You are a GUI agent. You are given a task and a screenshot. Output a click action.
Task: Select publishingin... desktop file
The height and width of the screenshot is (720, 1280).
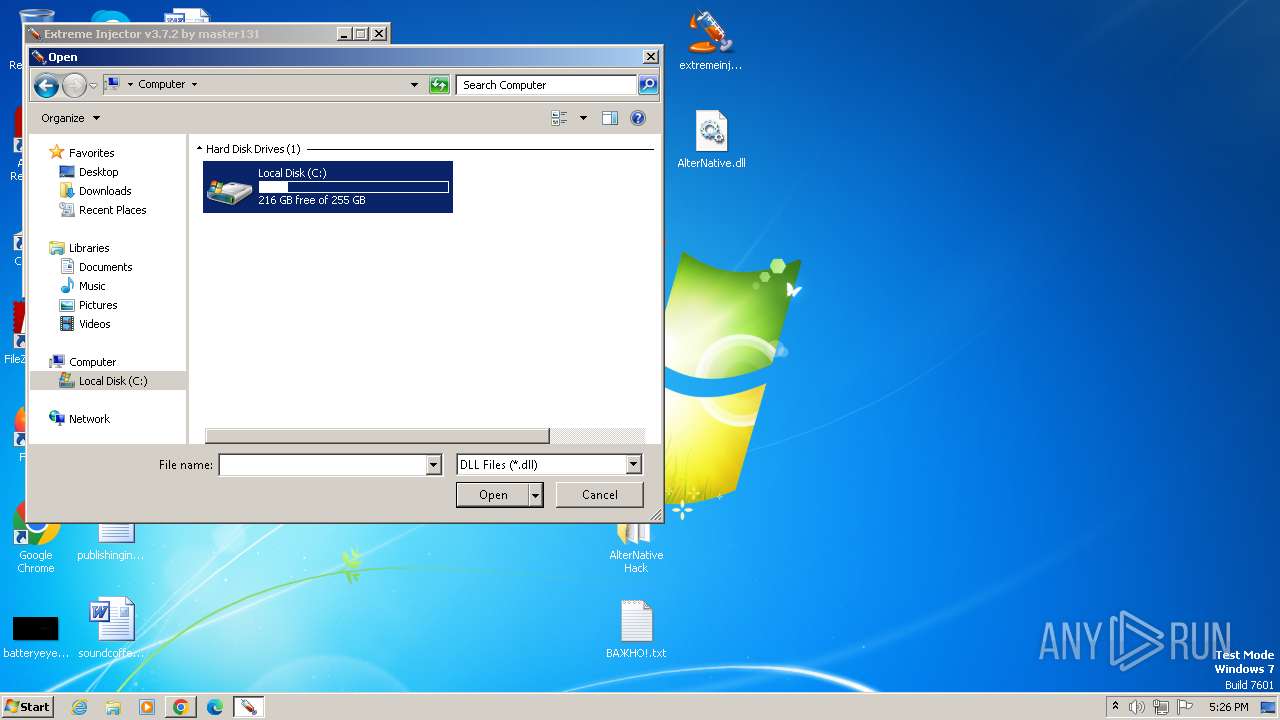coord(111,540)
